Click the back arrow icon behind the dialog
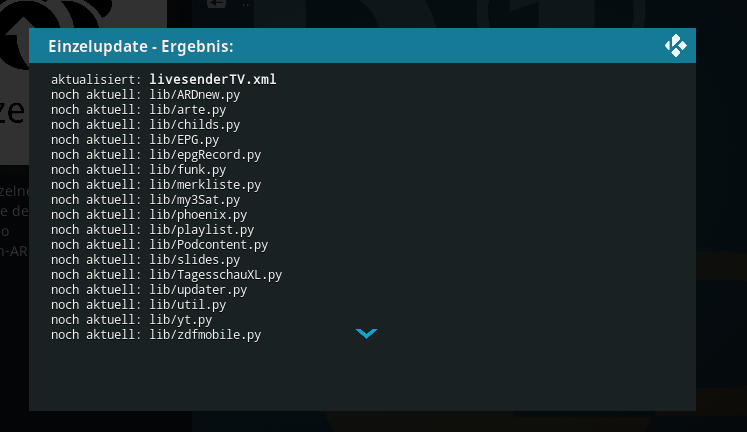 coord(217,4)
